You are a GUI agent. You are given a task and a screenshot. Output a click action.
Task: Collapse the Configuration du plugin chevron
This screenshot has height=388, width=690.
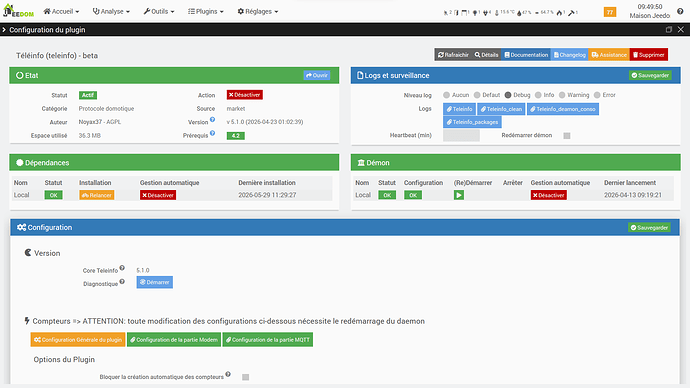[x=4, y=29]
